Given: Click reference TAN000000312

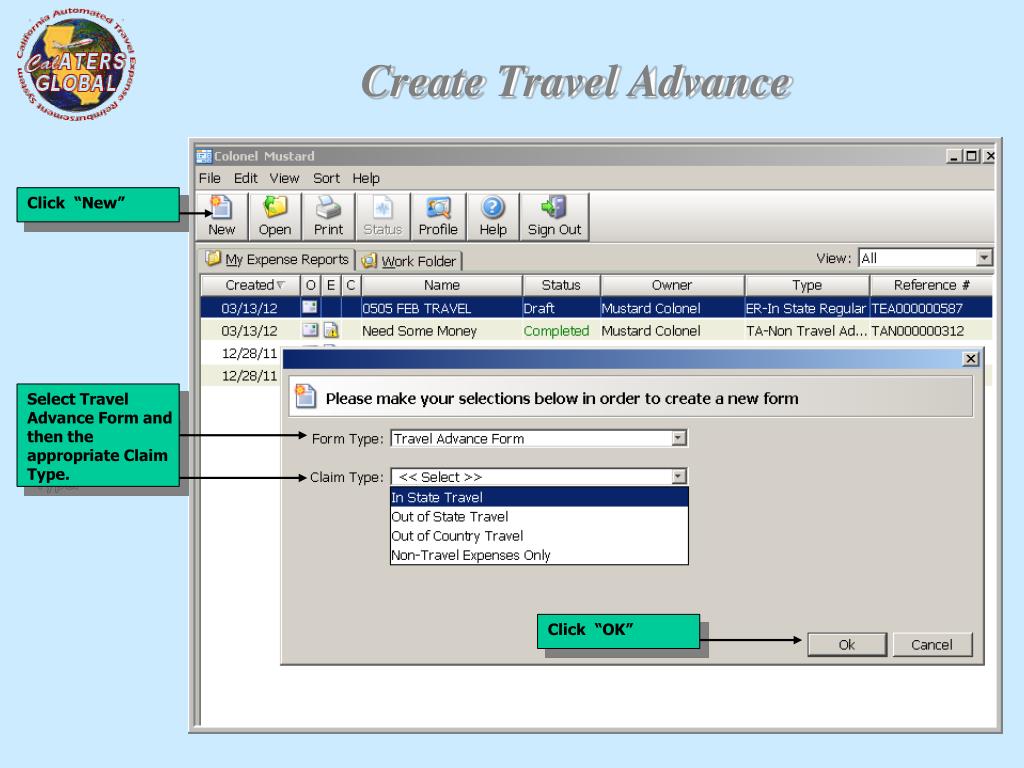Looking at the screenshot, I should (918, 331).
